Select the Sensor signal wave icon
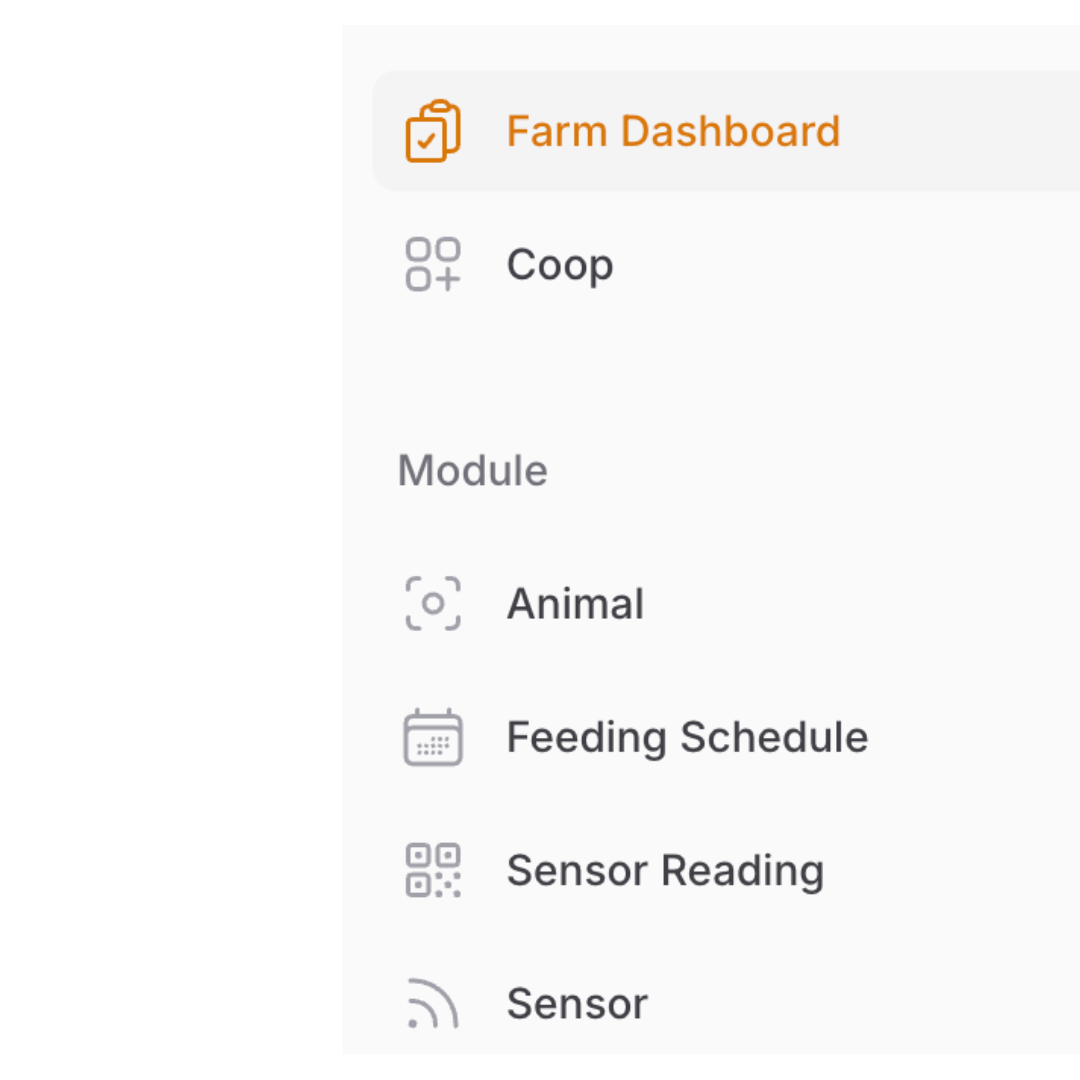 pyautogui.click(x=432, y=1003)
